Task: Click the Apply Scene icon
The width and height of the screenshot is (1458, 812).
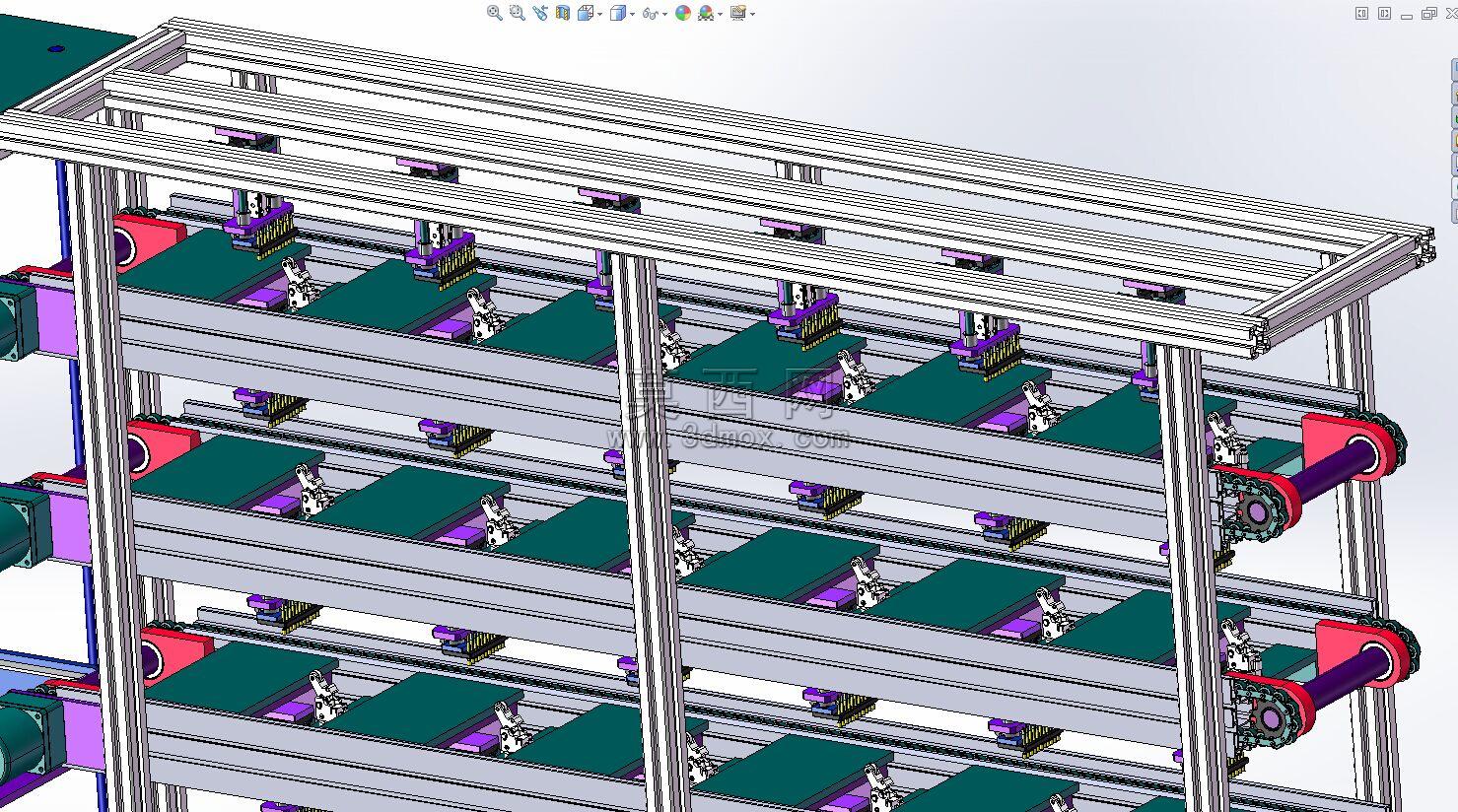Action: (x=706, y=14)
